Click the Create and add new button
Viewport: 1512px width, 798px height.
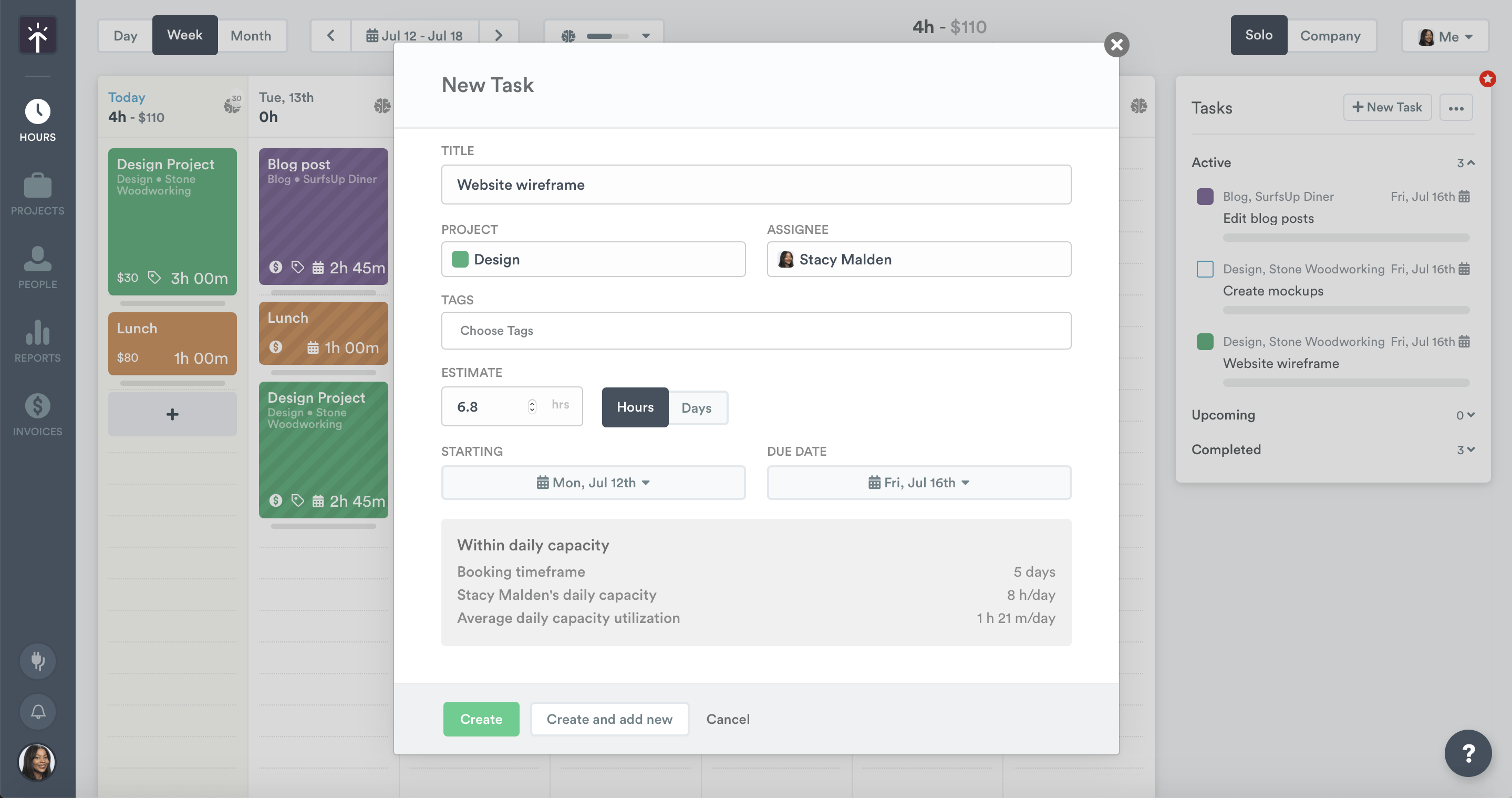pyautogui.click(x=609, y=719)
